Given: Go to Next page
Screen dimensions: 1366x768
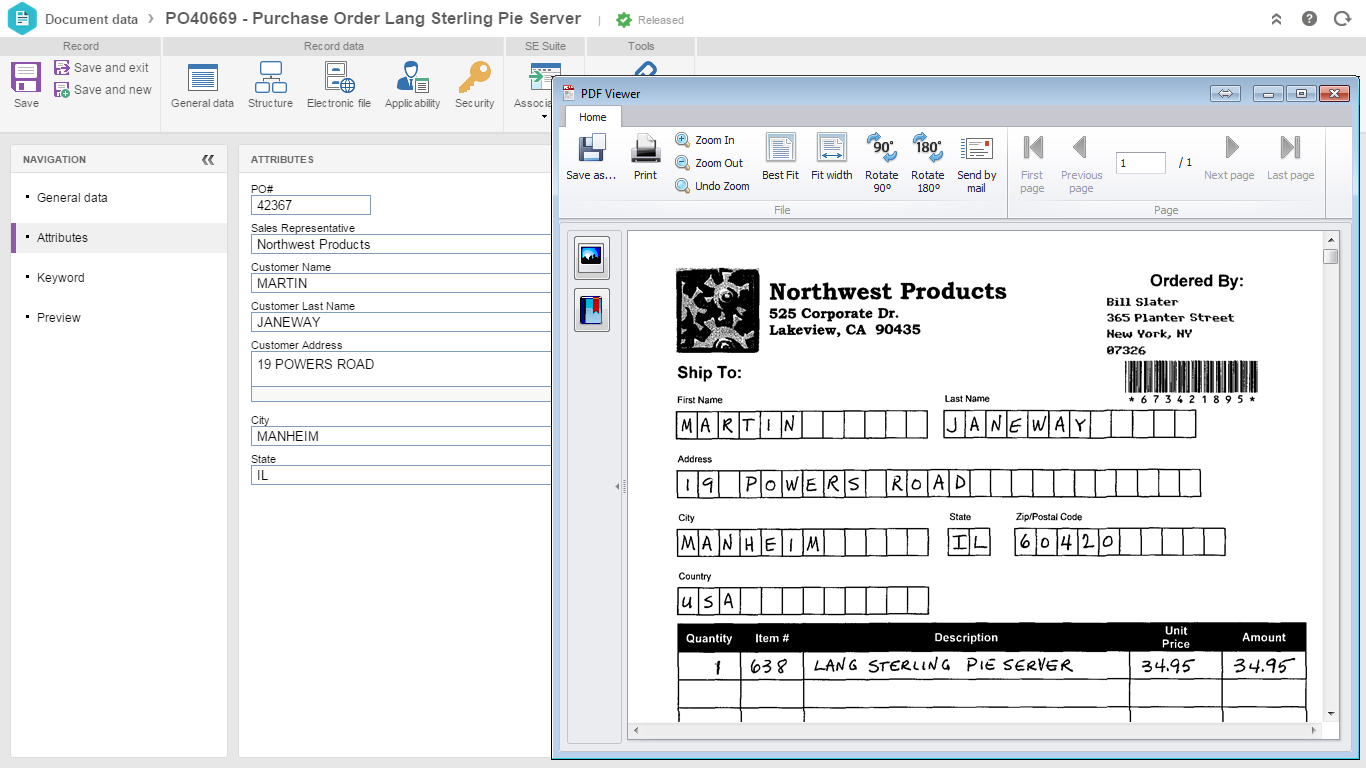Looking at the screenshot, I should coord(1229,158).
